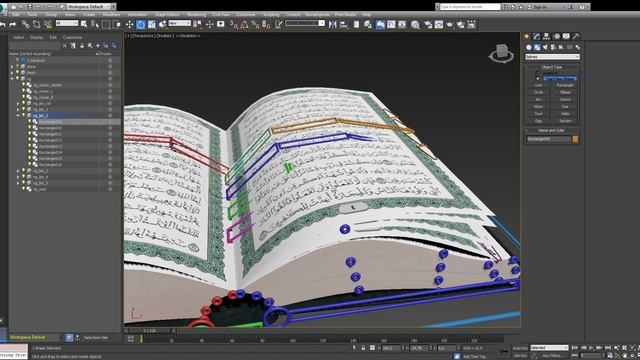
Task: Click the Helix object type button
Action: coord(565,114)
